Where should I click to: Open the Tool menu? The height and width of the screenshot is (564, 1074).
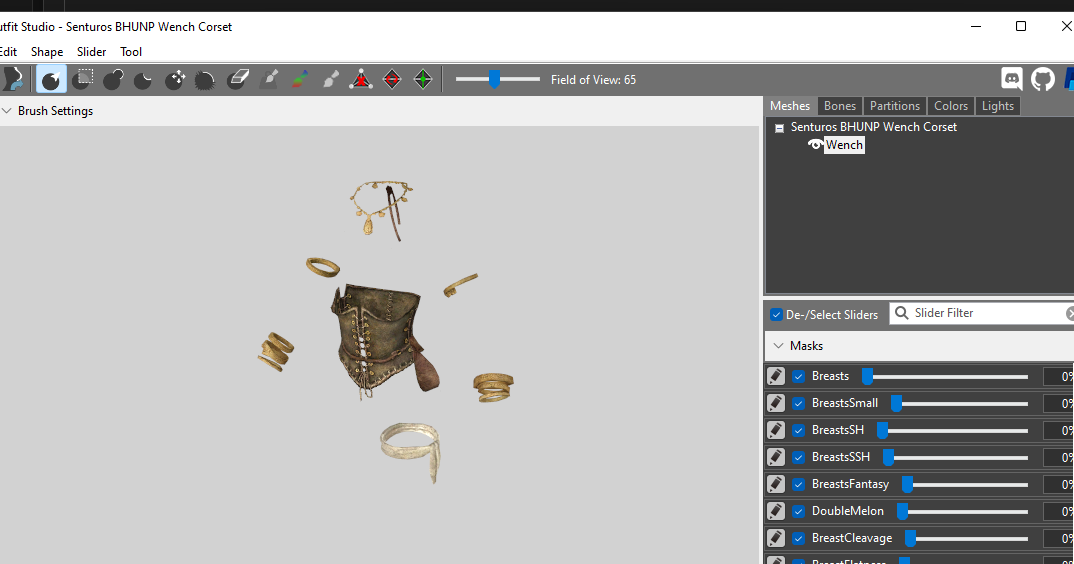point(131,51)
